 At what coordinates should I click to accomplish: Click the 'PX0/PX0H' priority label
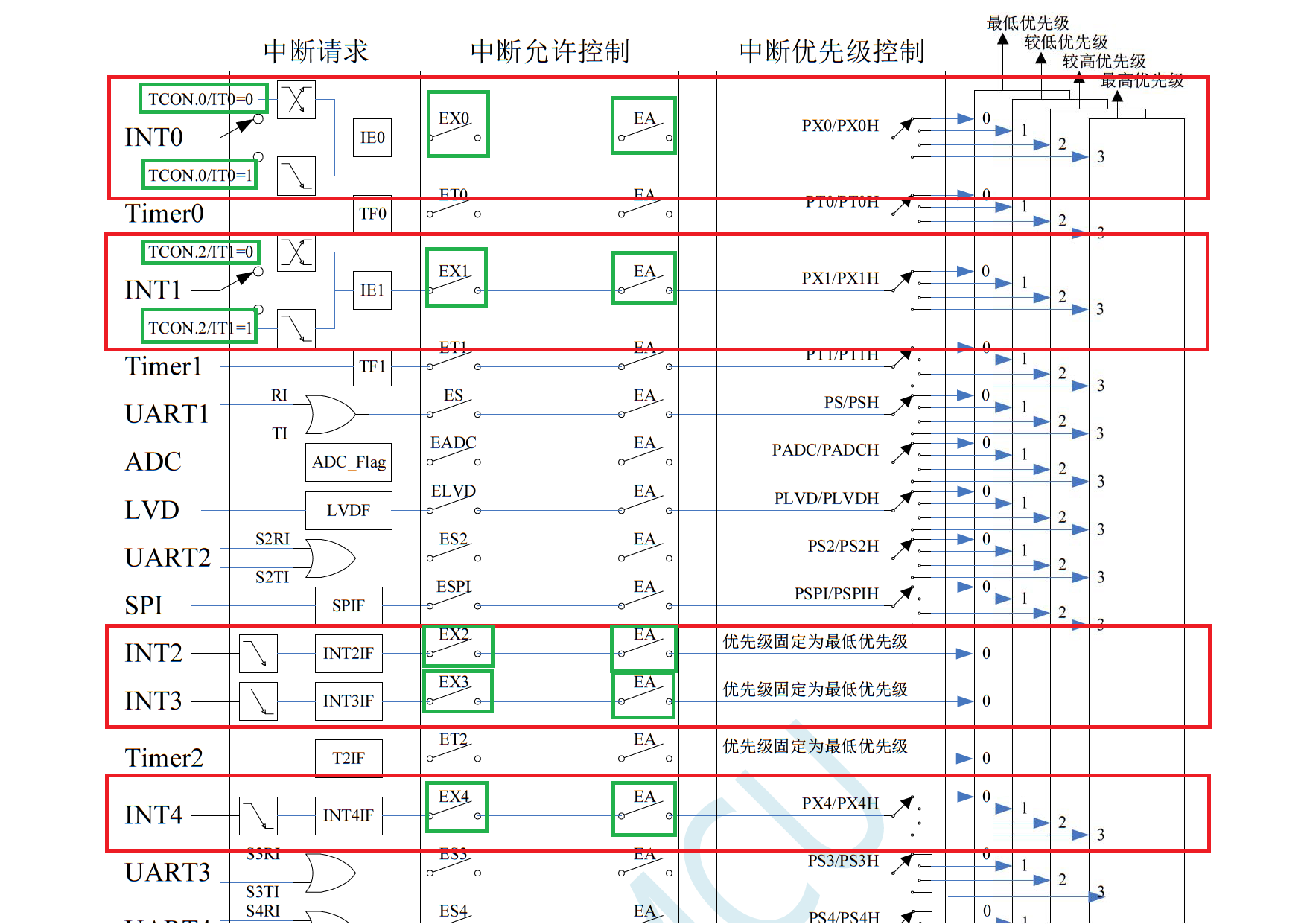tap(840, 125)
